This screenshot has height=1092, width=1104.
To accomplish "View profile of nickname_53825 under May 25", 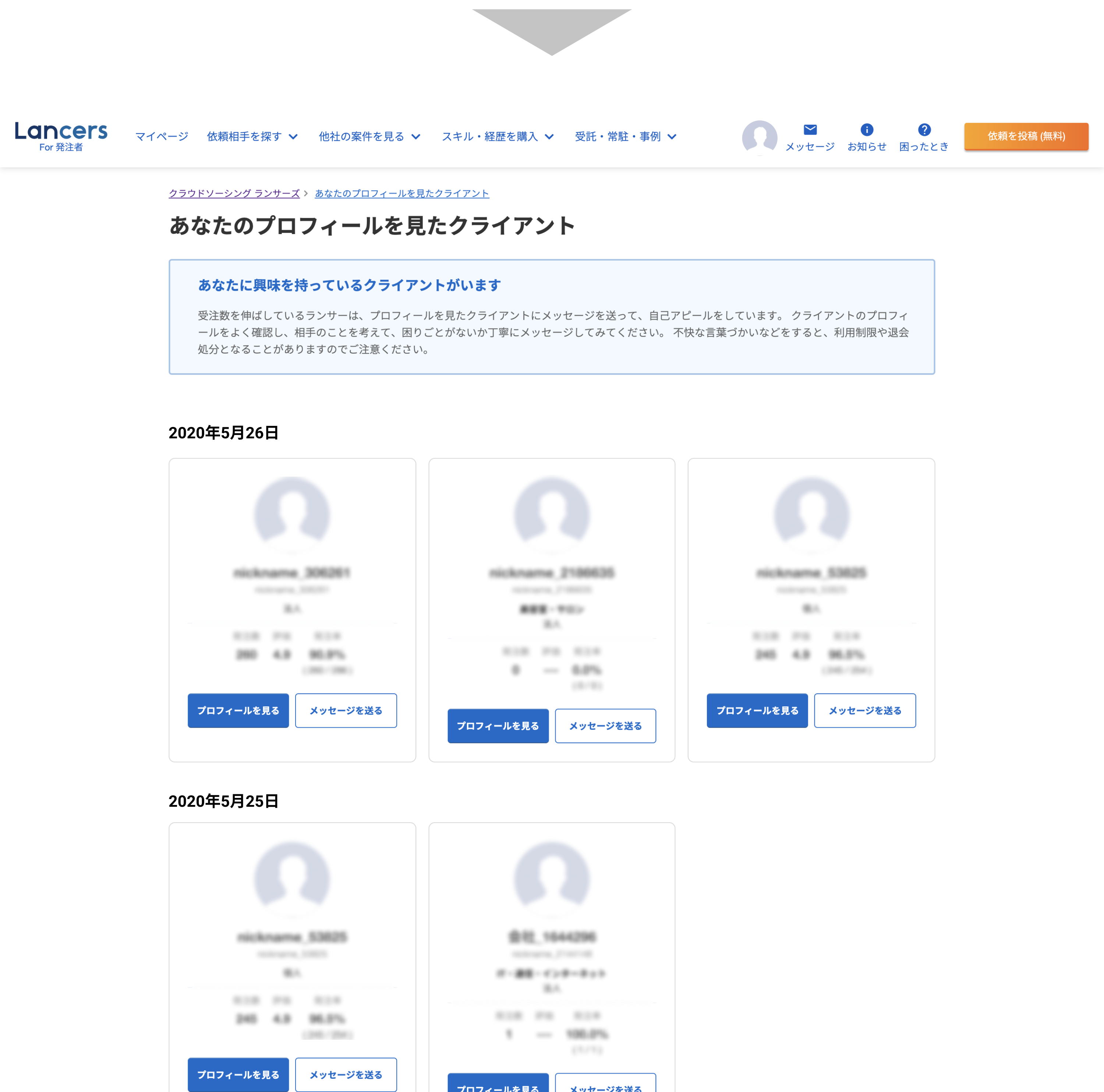I will coord(238,1074).
